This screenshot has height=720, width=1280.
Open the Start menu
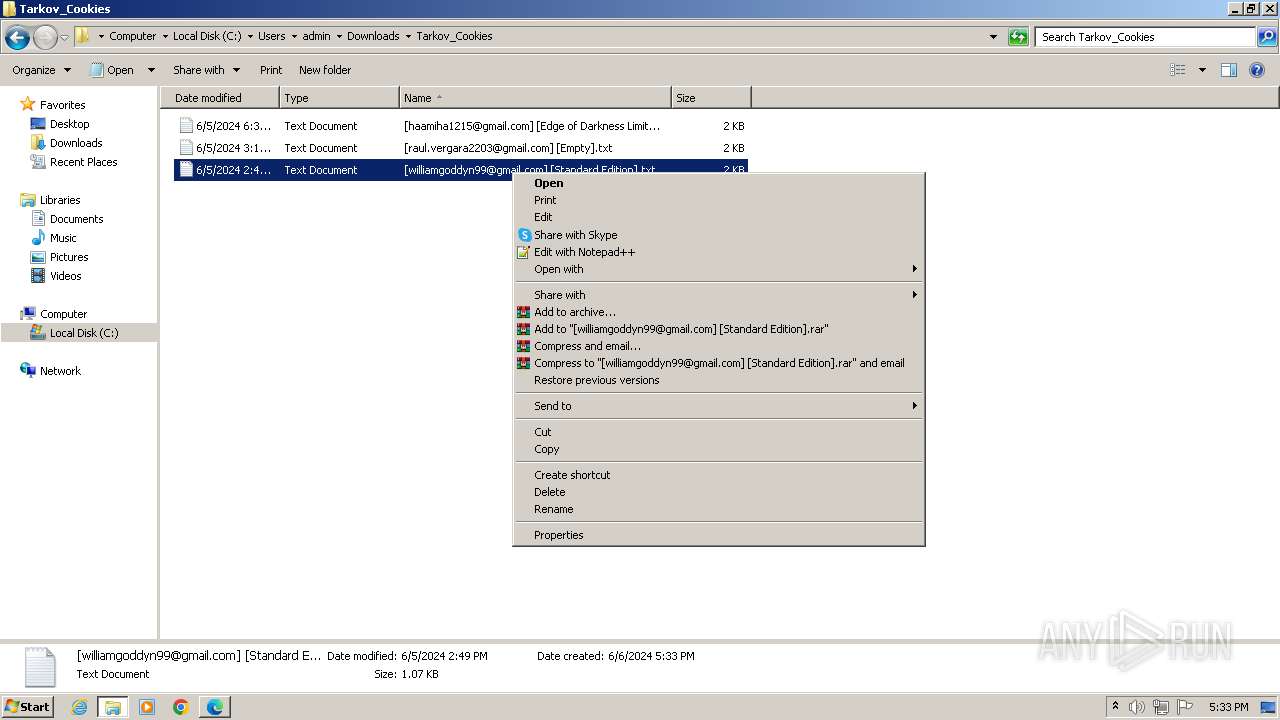[28, 707]
